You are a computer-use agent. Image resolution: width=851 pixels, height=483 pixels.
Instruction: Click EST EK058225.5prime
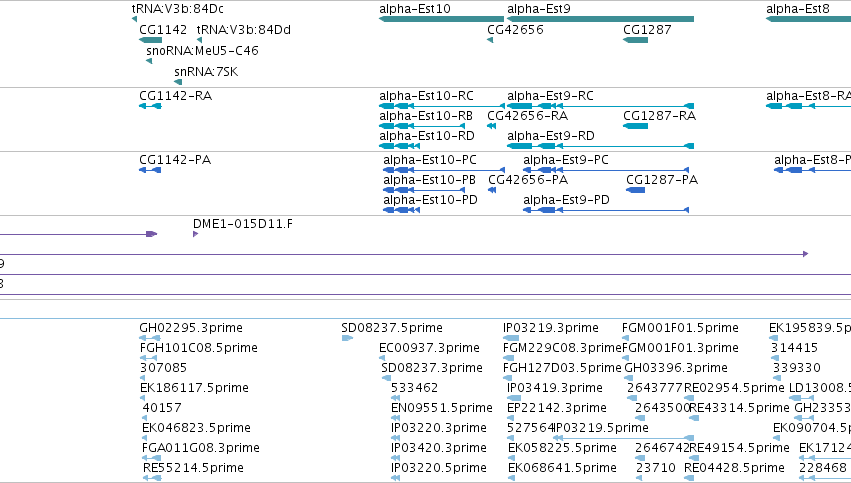(x=562, y=448)
